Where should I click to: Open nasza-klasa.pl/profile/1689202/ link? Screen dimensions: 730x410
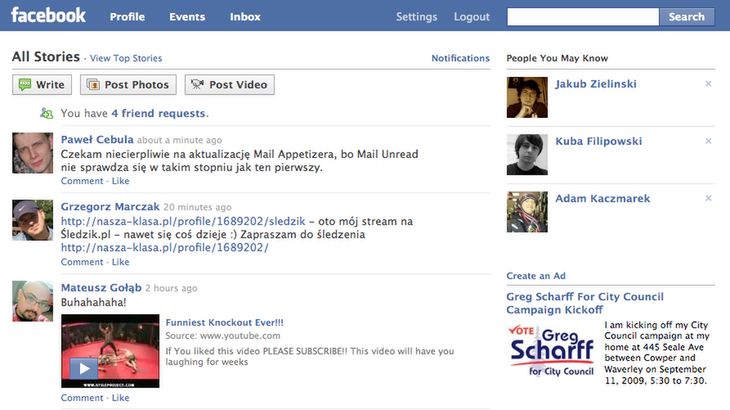pos(165,248)
